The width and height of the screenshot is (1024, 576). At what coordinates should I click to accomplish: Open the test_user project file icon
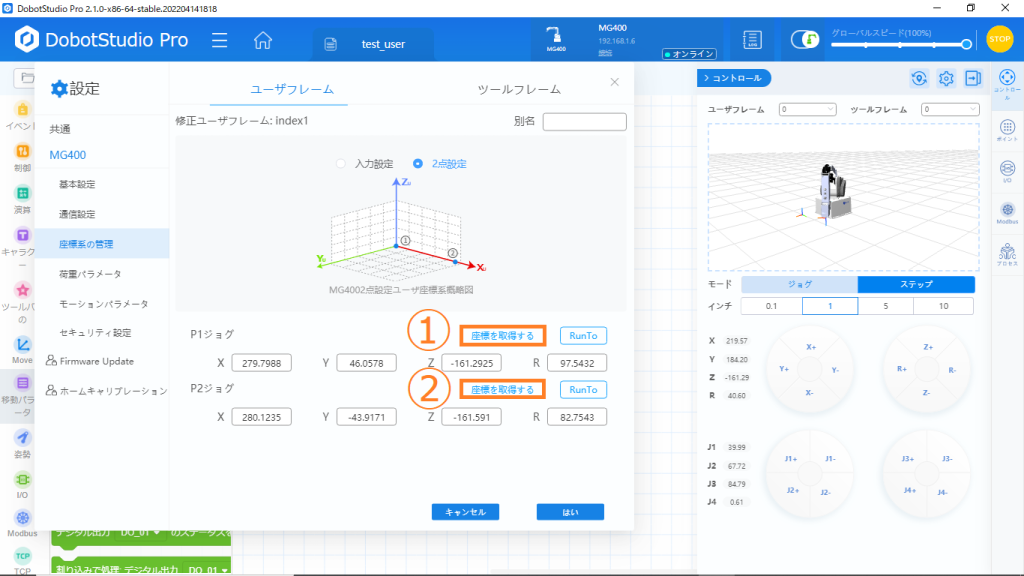[330, 44]
